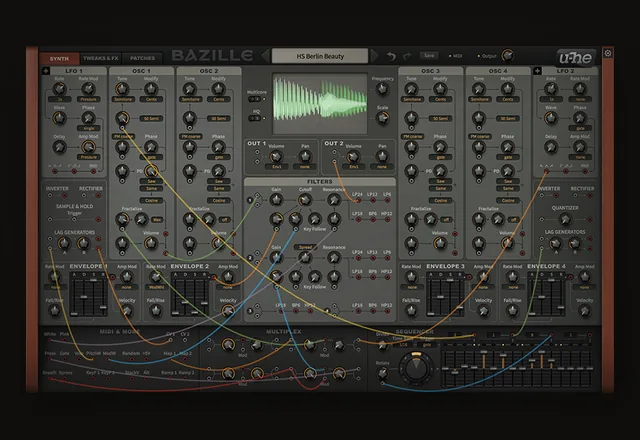640x440 pixels.
Task: Click the oscilloscope Scale knob
Action: (382, 118)
